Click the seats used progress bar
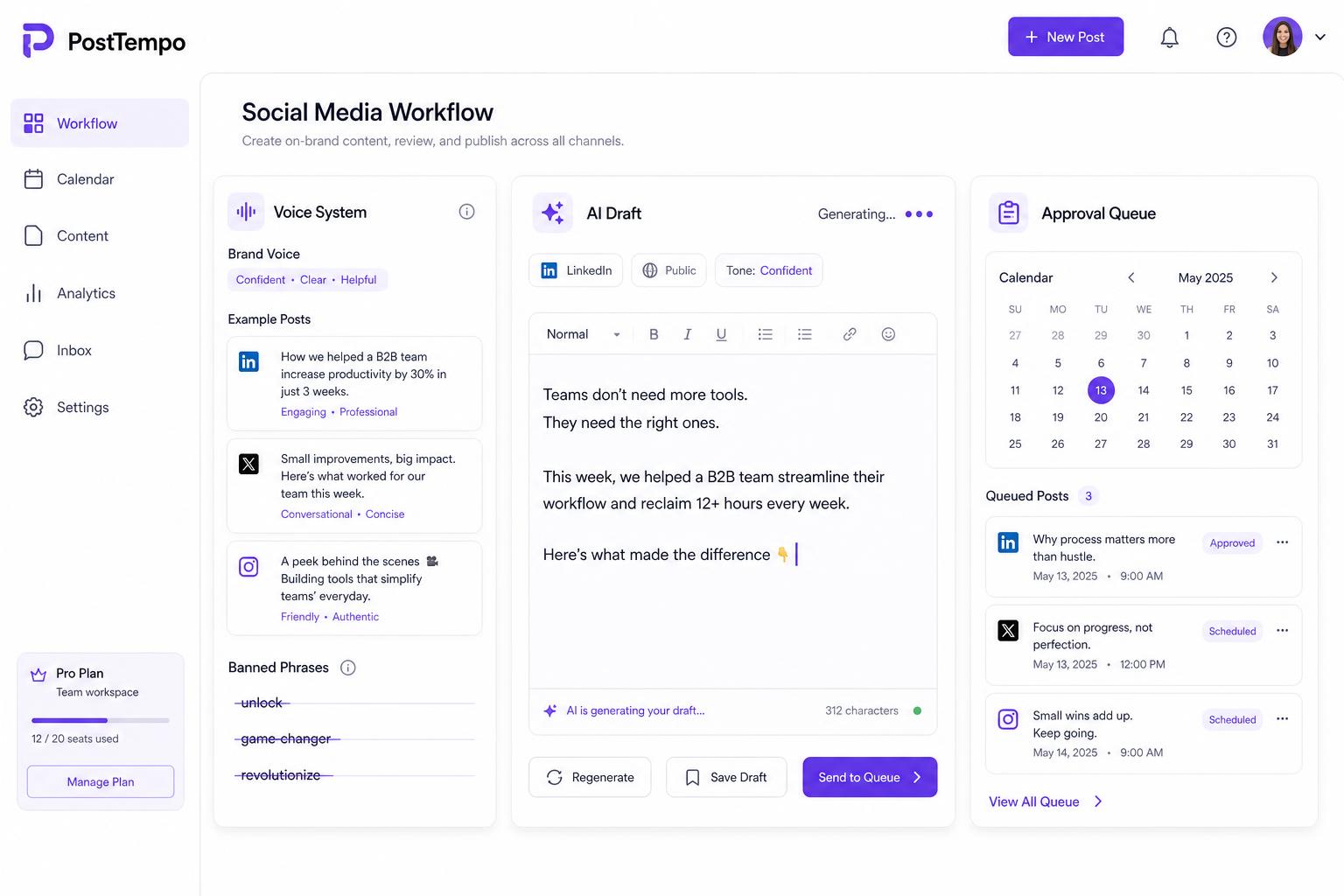Screen dimensions: 1344x896 coord(101,720)
